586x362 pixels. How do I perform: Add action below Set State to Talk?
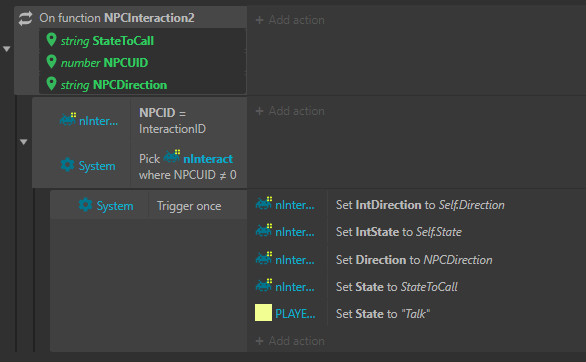coord(290,341)
